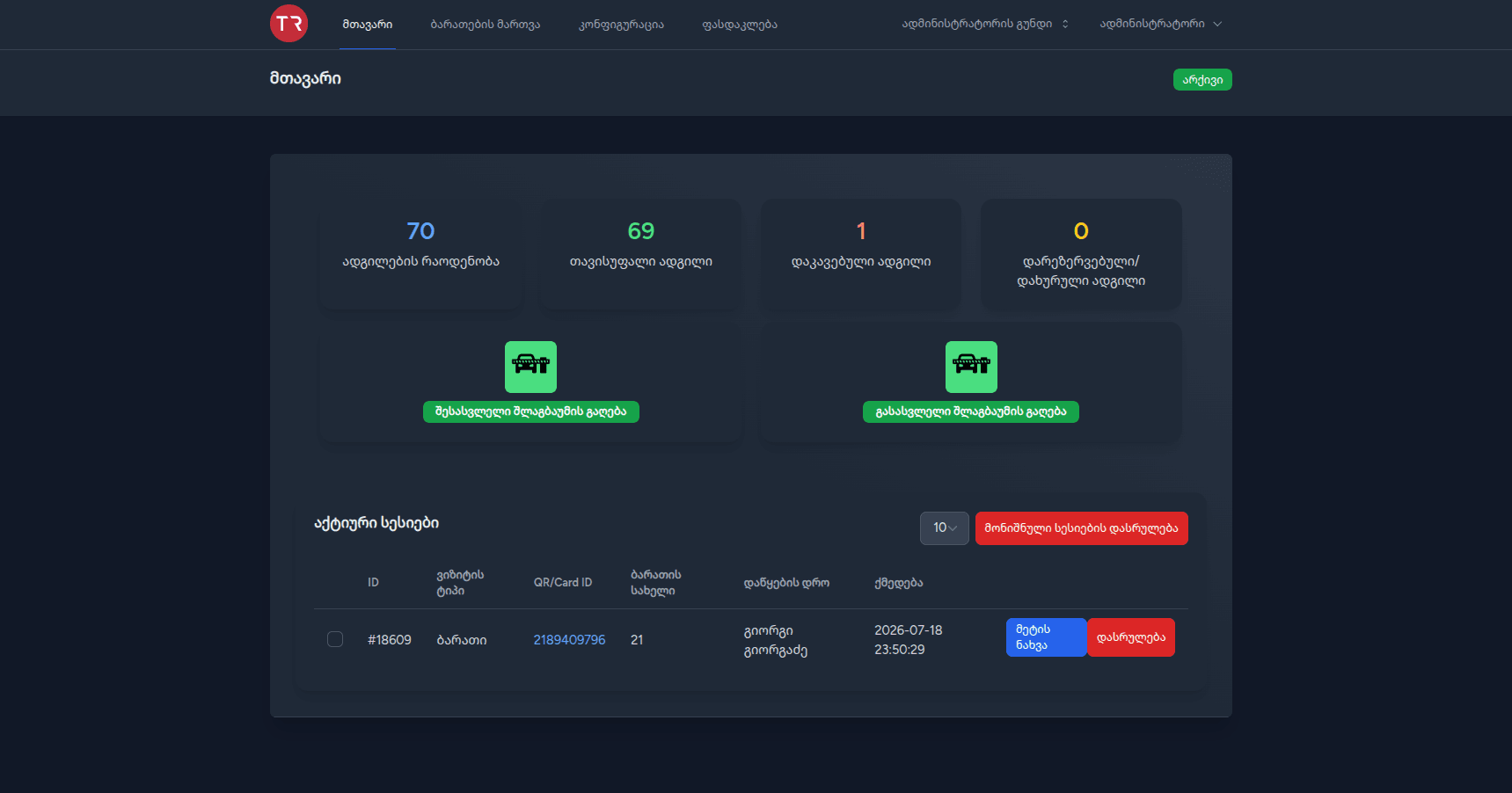Screen dimensions: 1512x793
Task: Click the 70 ადგილების რაოდენობა card
Action: [421, 254]
